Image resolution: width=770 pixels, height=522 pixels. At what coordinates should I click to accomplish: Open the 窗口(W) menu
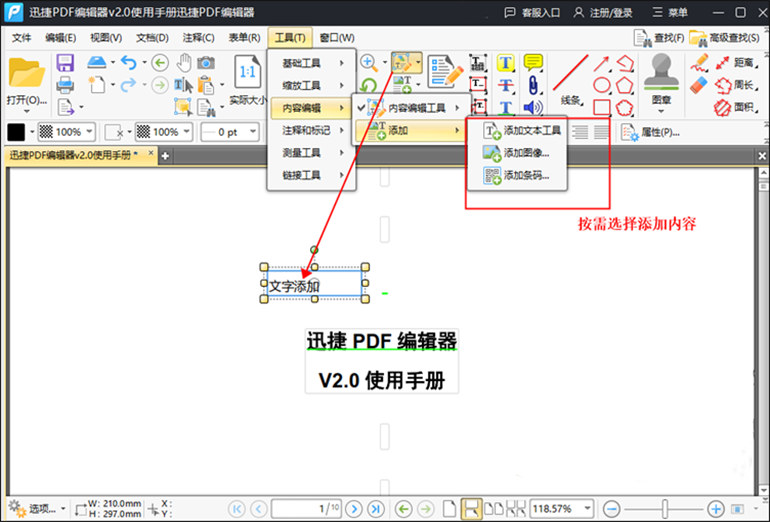337,38
